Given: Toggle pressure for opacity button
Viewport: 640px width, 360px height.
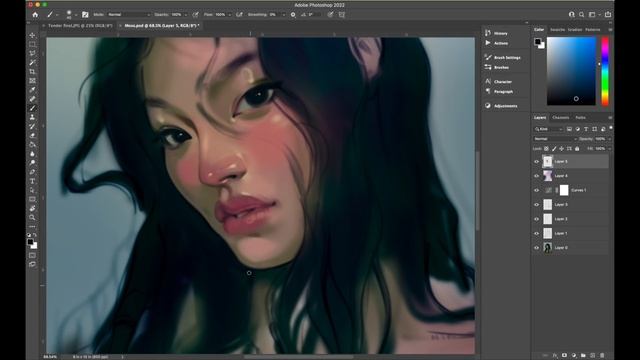Looking at the screenshot, I should click(x=196, y=15).
